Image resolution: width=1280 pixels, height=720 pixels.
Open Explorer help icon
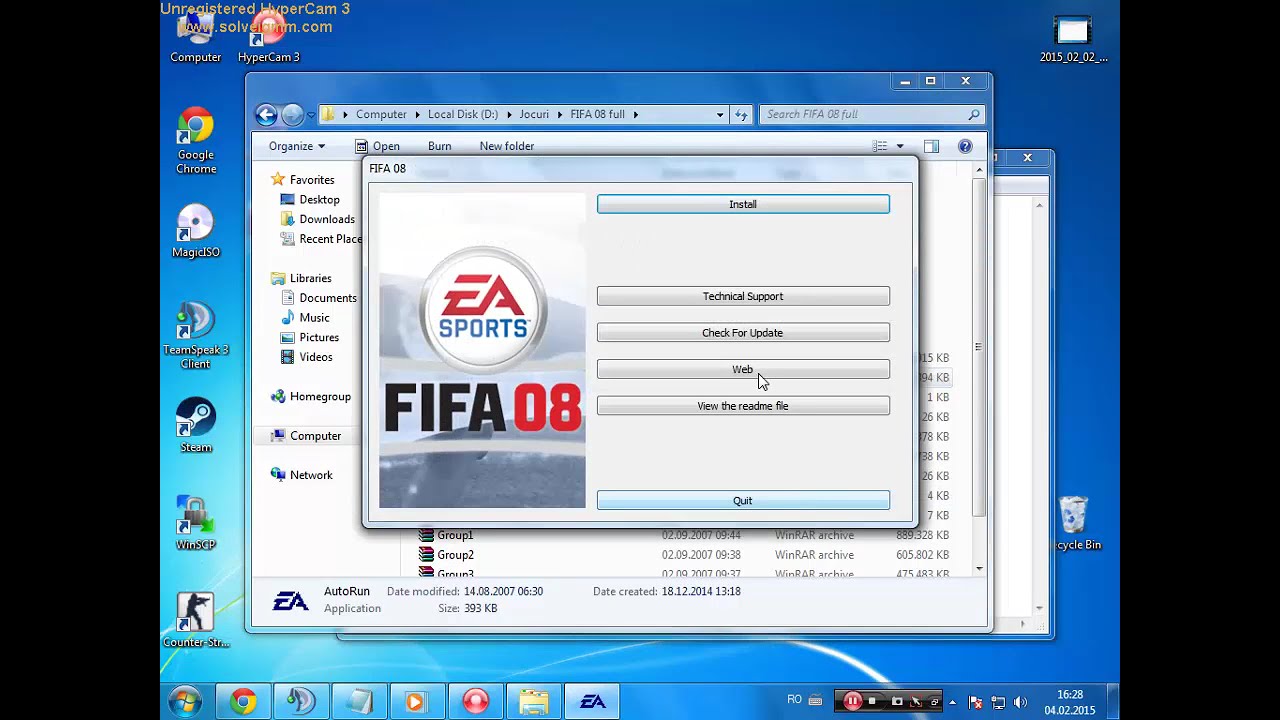[965, 147]
